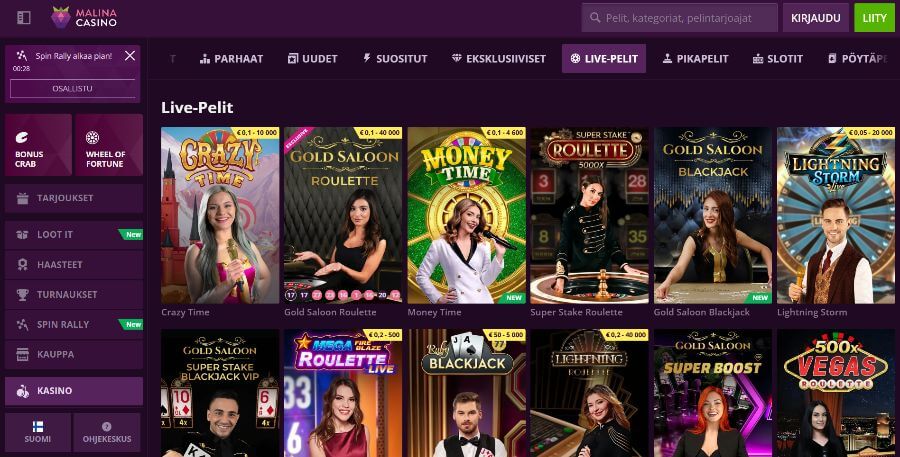The height and width of the screenshot is (457, 900).
Task: Select Loot It in the sidebar
Action: pos(74,235)
